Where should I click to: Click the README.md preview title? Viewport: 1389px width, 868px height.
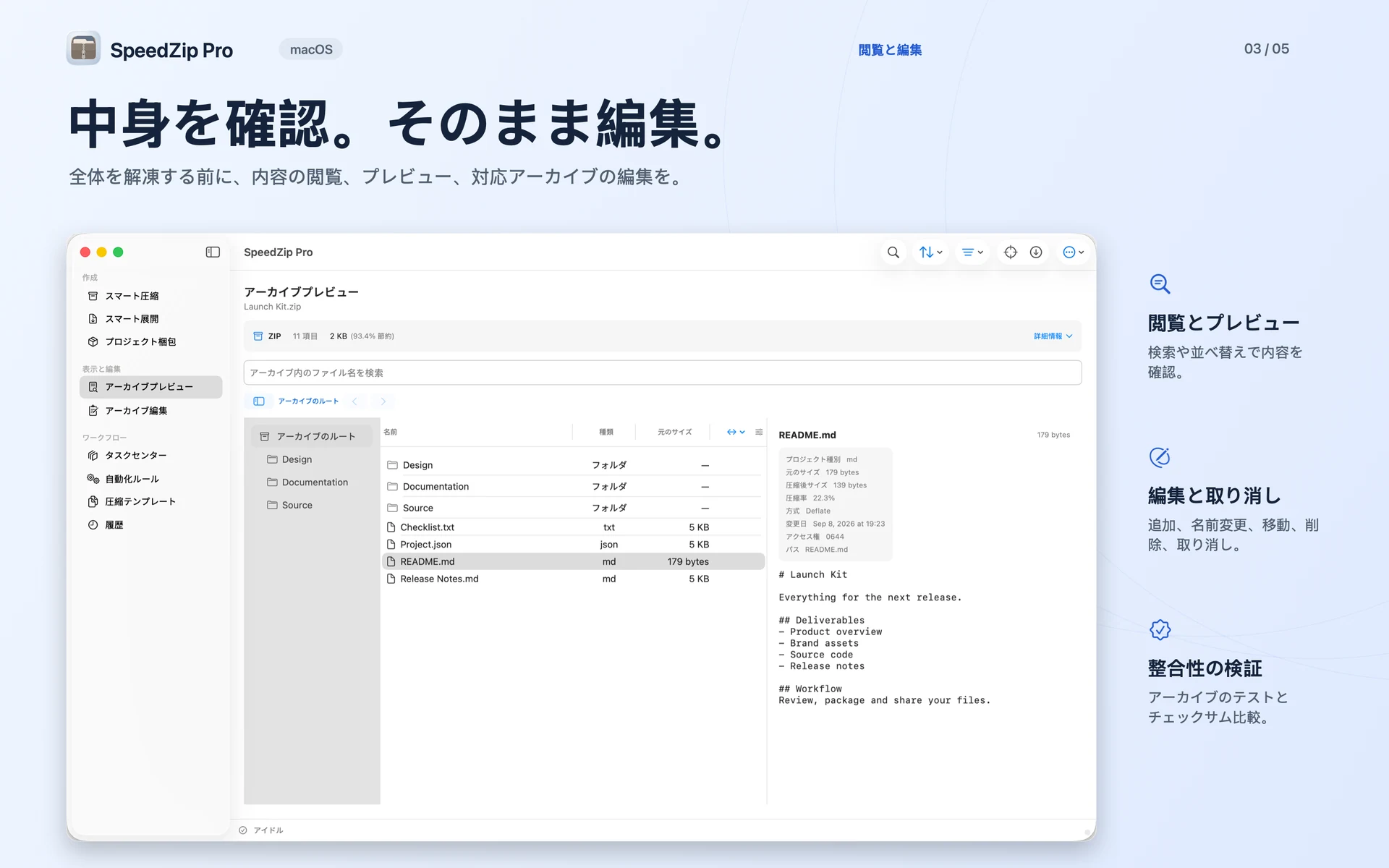(807, 435)
